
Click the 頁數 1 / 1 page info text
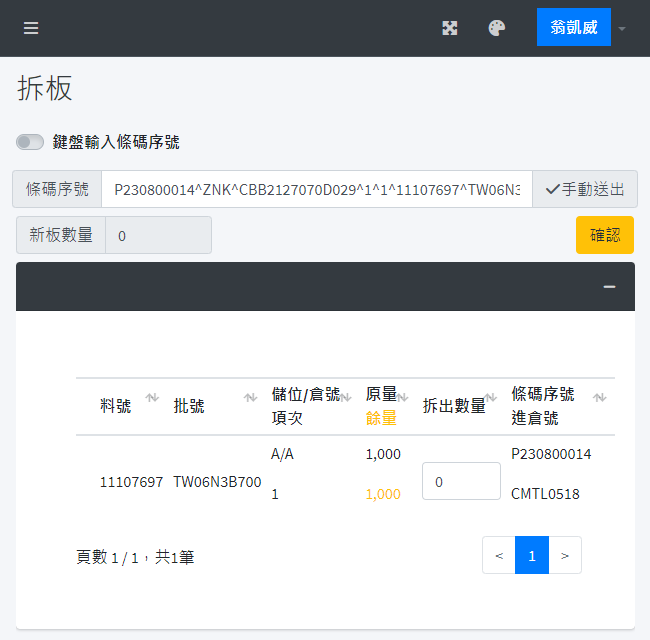(135, 557)
